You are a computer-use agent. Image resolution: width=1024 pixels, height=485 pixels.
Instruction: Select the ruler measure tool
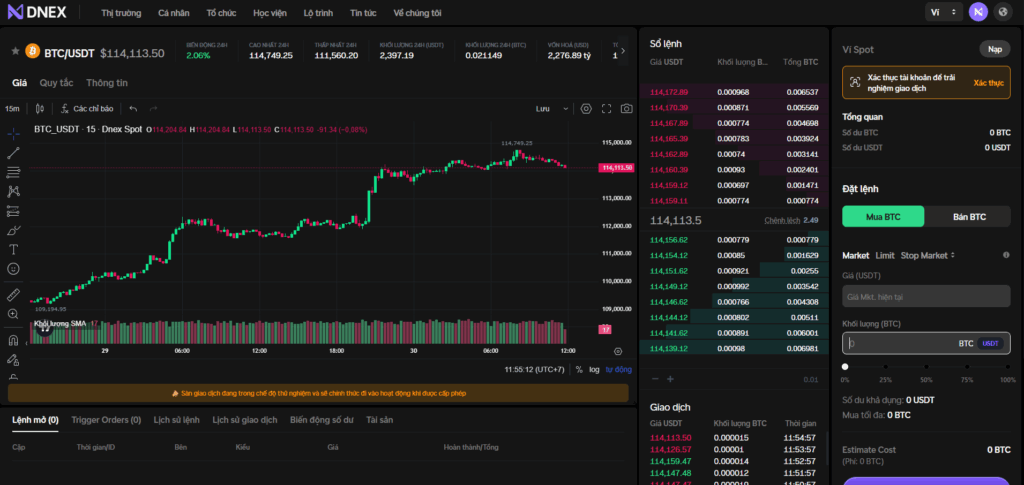pyautogui.click(x=14, y=295)
